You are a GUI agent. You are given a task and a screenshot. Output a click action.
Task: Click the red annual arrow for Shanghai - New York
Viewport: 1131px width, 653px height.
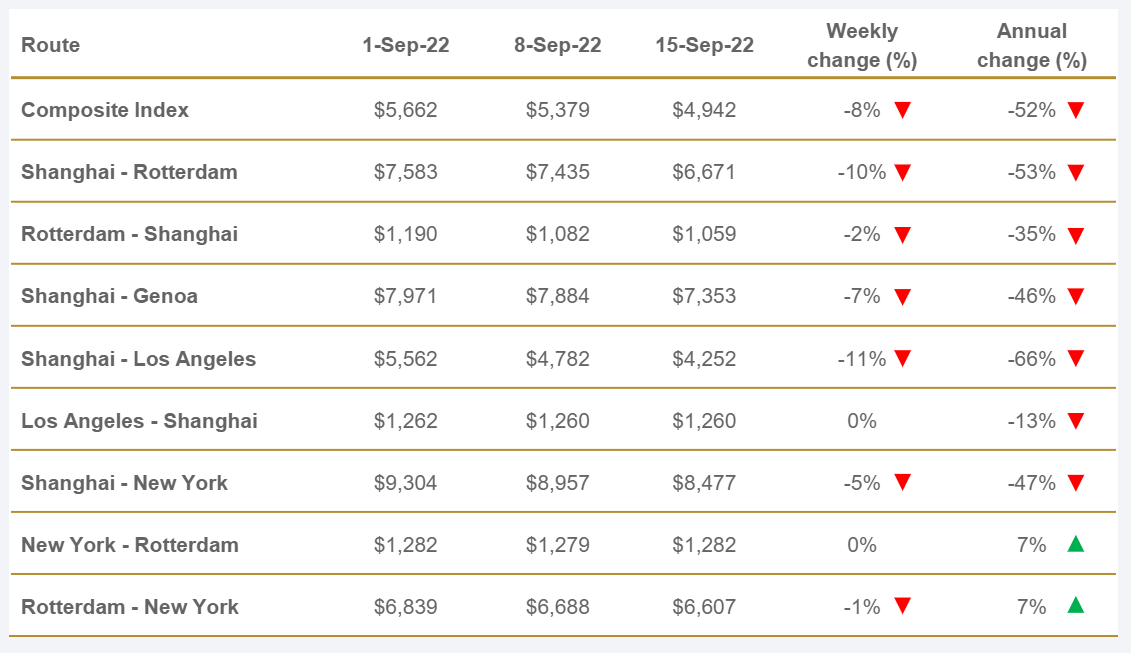[1076, 483]
